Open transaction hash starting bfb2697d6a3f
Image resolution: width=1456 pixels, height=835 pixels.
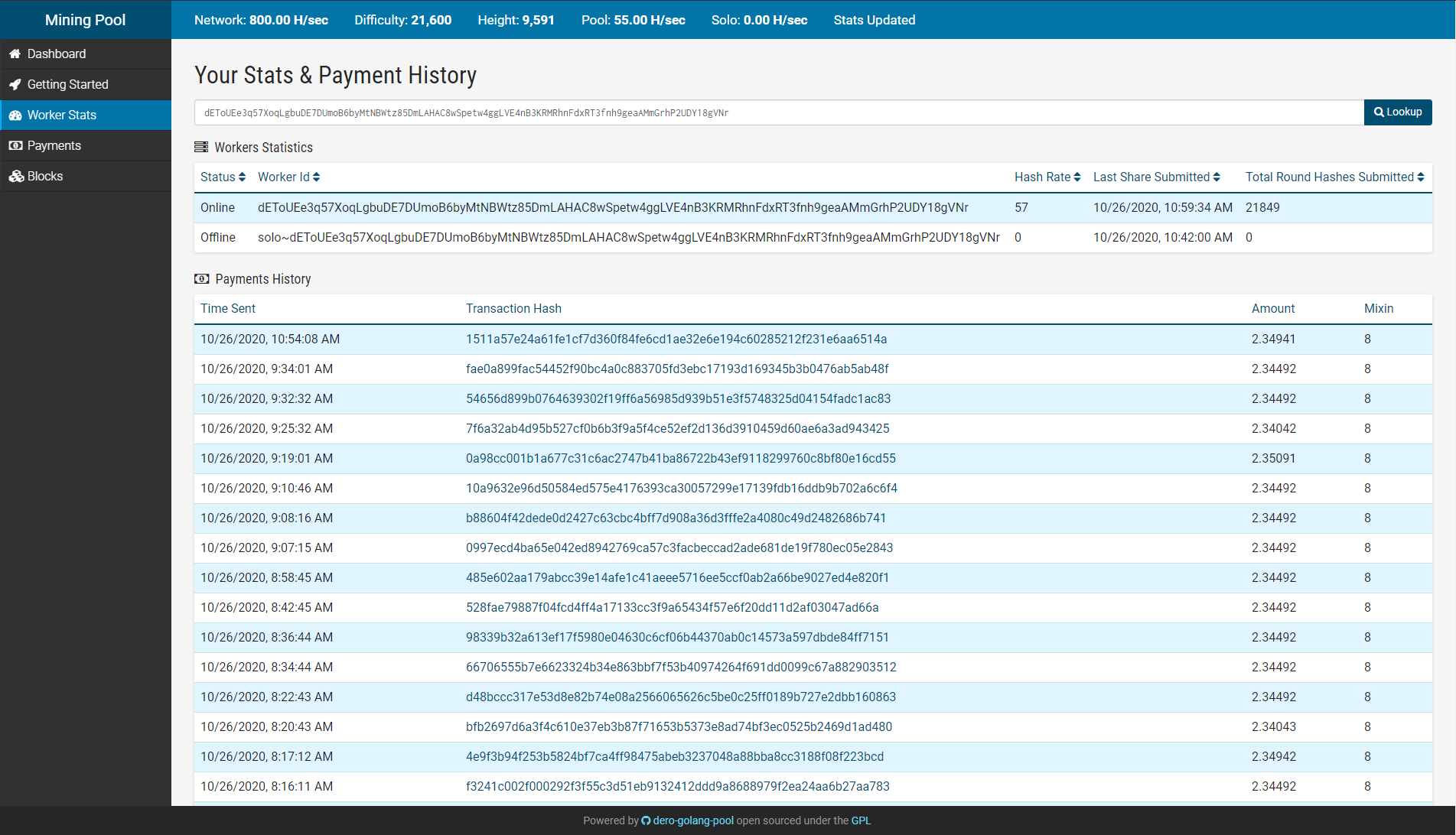(x=679, y=726)
